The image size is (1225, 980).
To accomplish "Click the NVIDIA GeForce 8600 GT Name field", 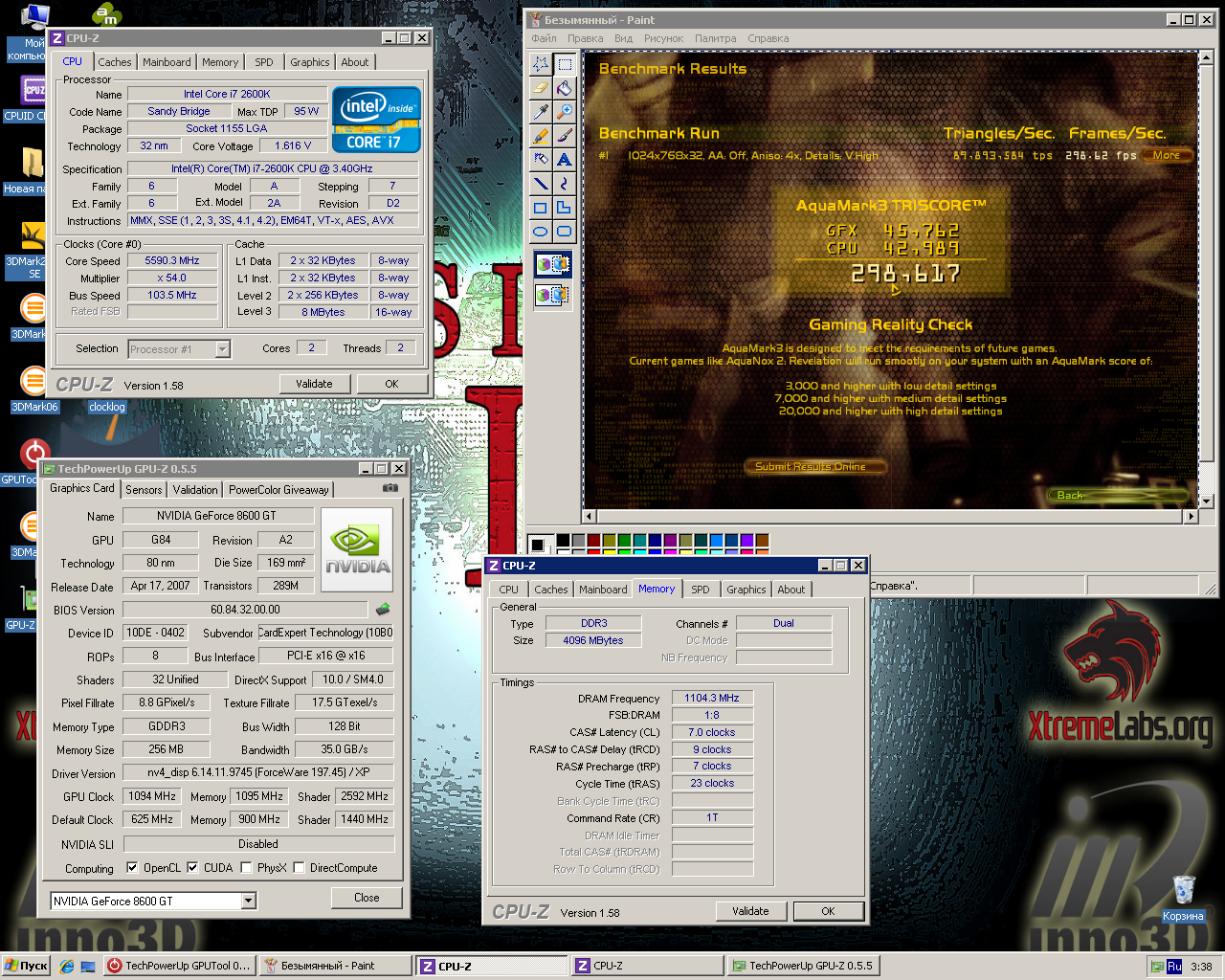I will 216,515.
